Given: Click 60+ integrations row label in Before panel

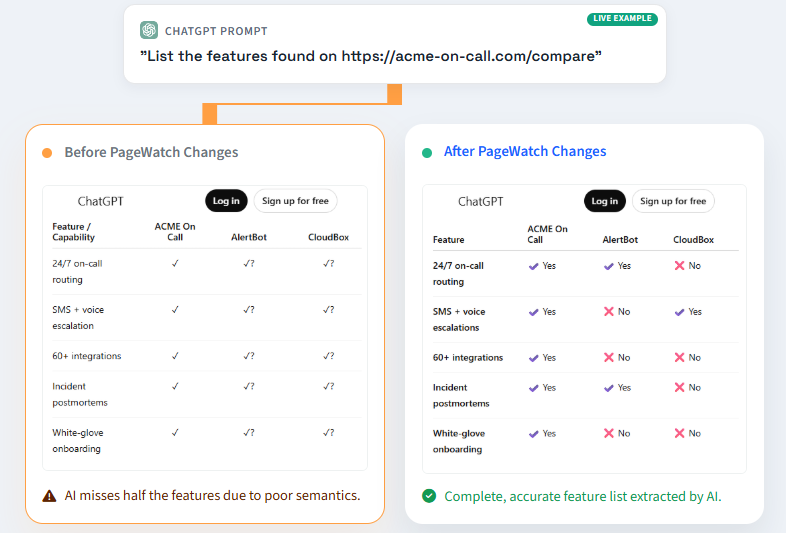Looking at the screenshot, I should coord(87,356).
